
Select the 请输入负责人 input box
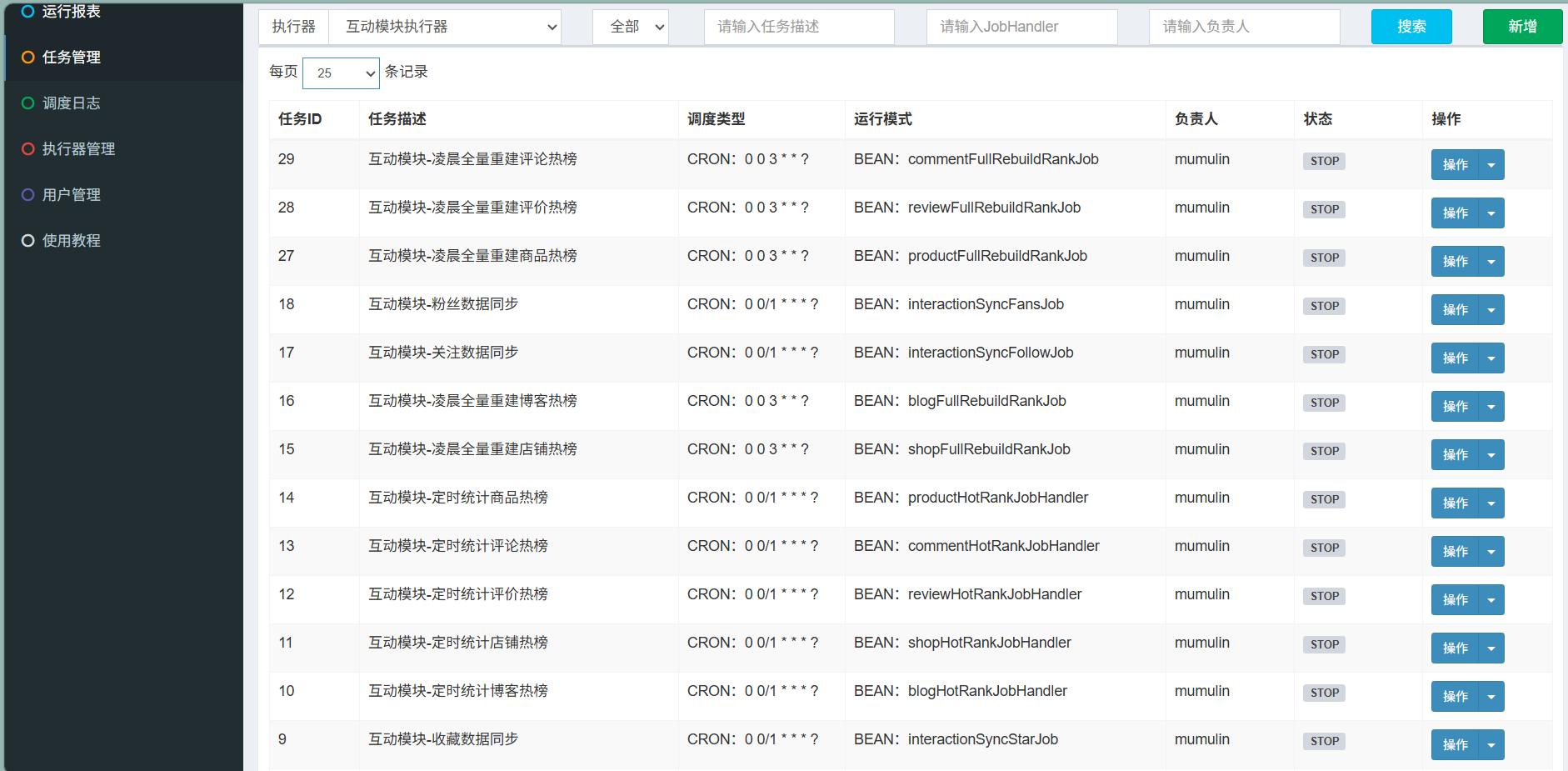point(1244,27)
